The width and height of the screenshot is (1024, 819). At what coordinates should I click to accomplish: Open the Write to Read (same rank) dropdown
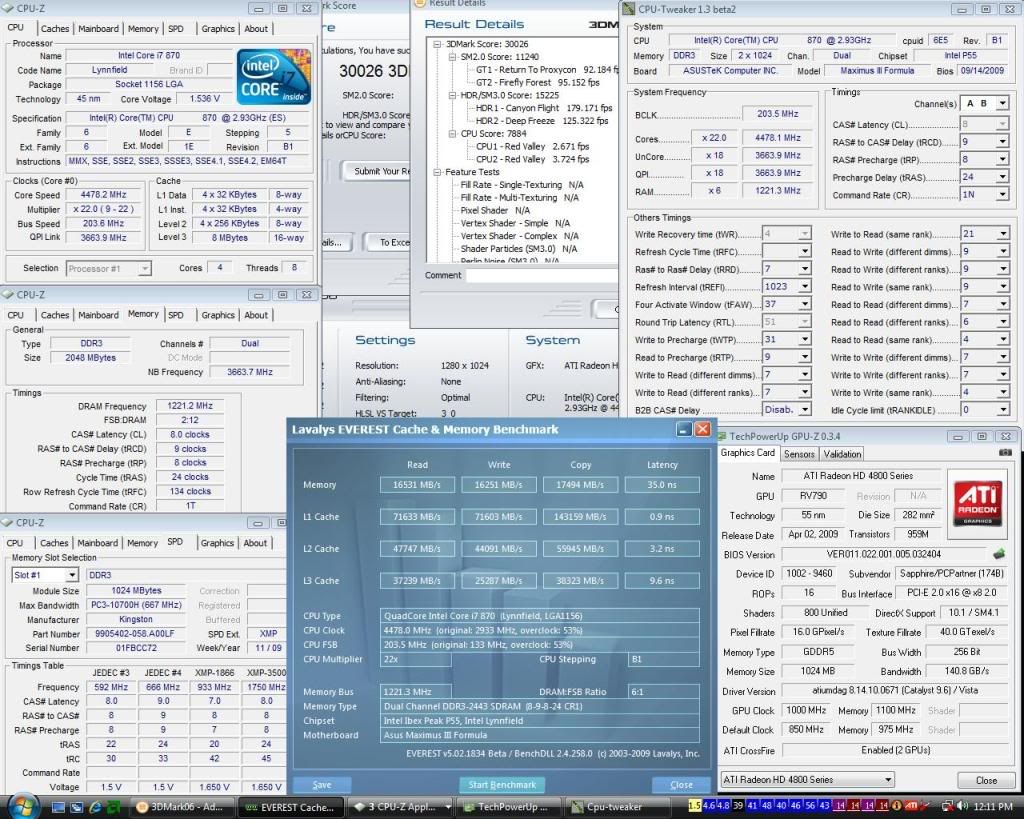(x=1002, y=234)
